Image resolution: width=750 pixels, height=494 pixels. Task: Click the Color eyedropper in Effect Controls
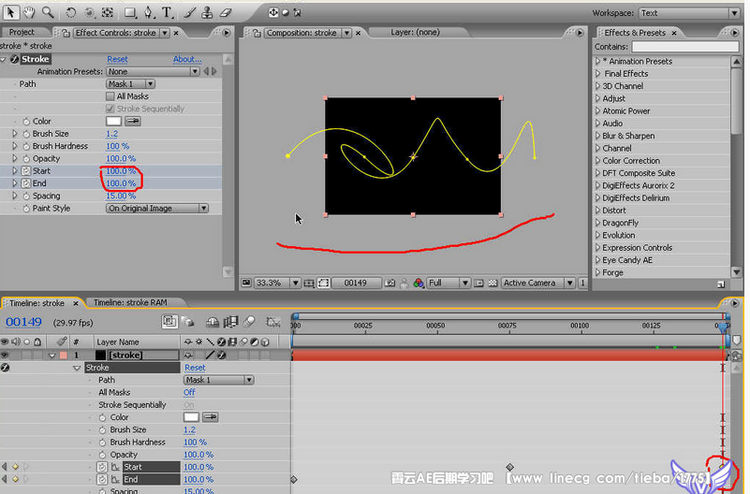click(133, 121)
